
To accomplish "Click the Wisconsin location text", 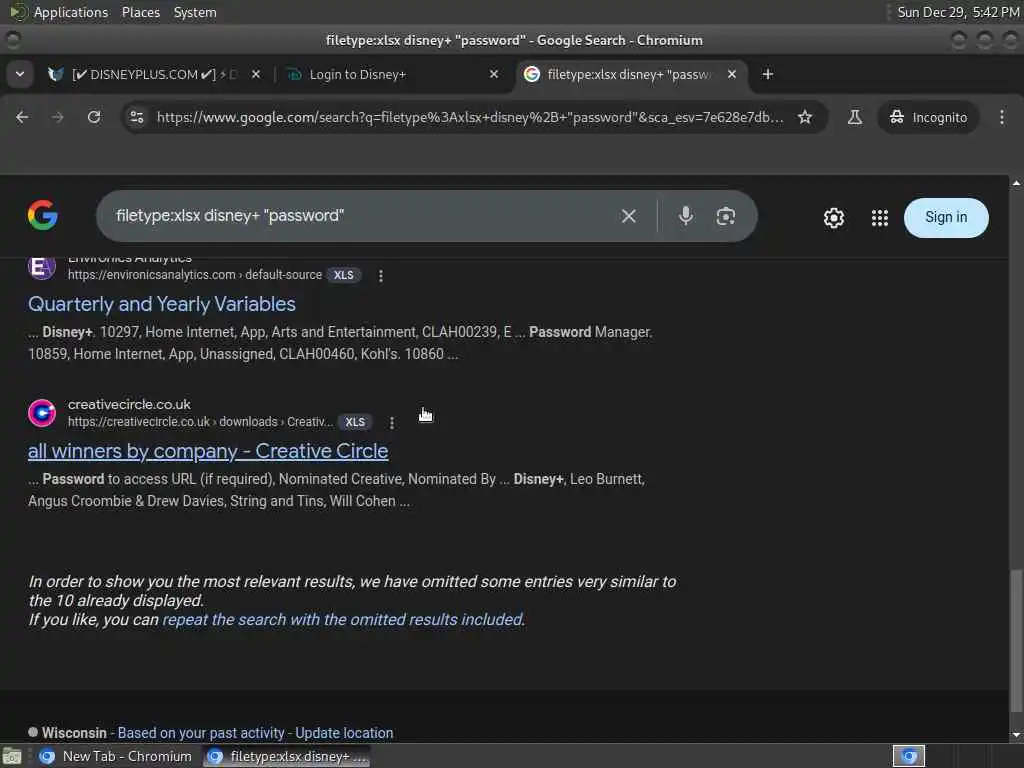I will point(74,733).
